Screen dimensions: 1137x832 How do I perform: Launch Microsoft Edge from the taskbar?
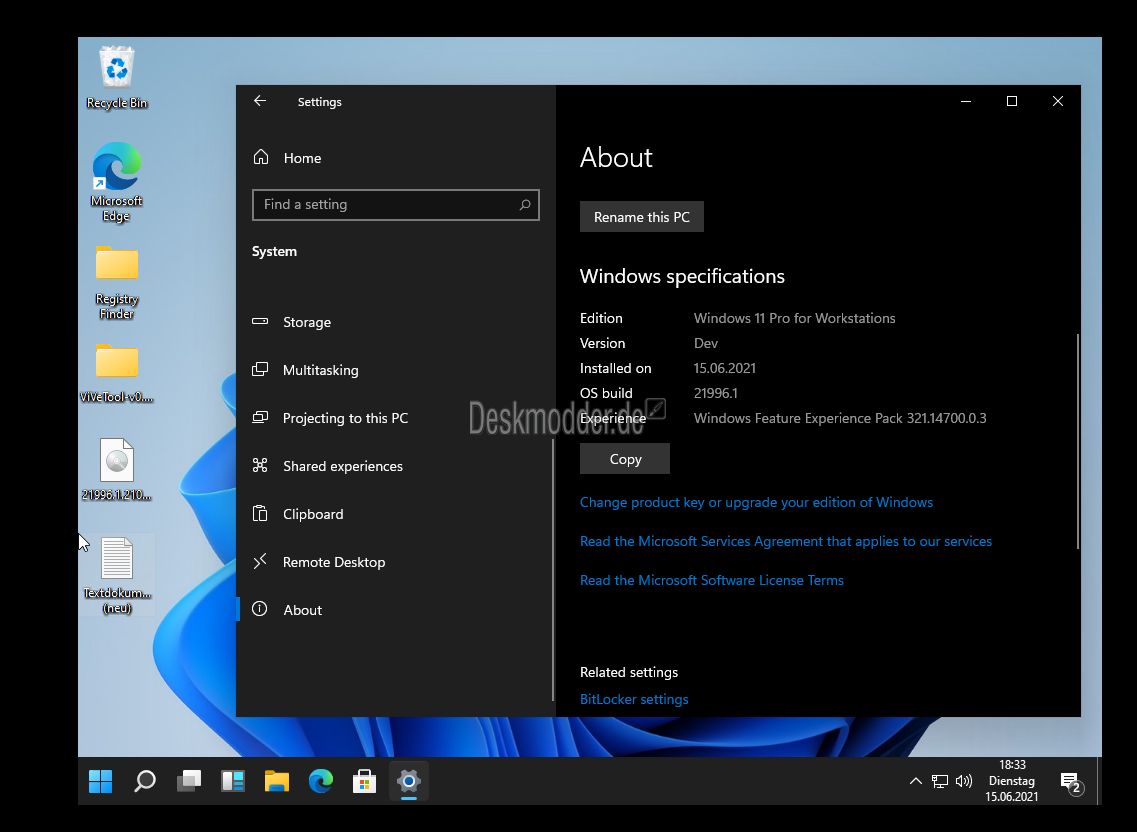point(321,781)
